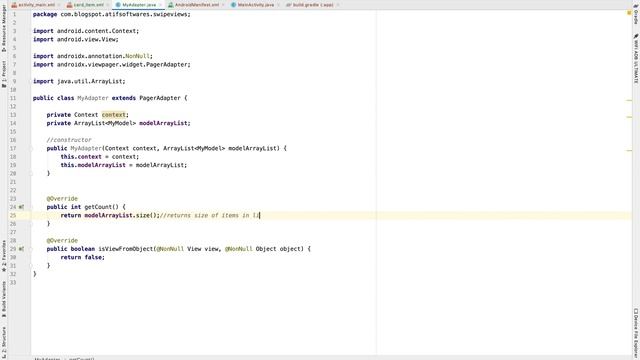
Task: Click the this.context assignment line
Action: [x=100, y=157]
